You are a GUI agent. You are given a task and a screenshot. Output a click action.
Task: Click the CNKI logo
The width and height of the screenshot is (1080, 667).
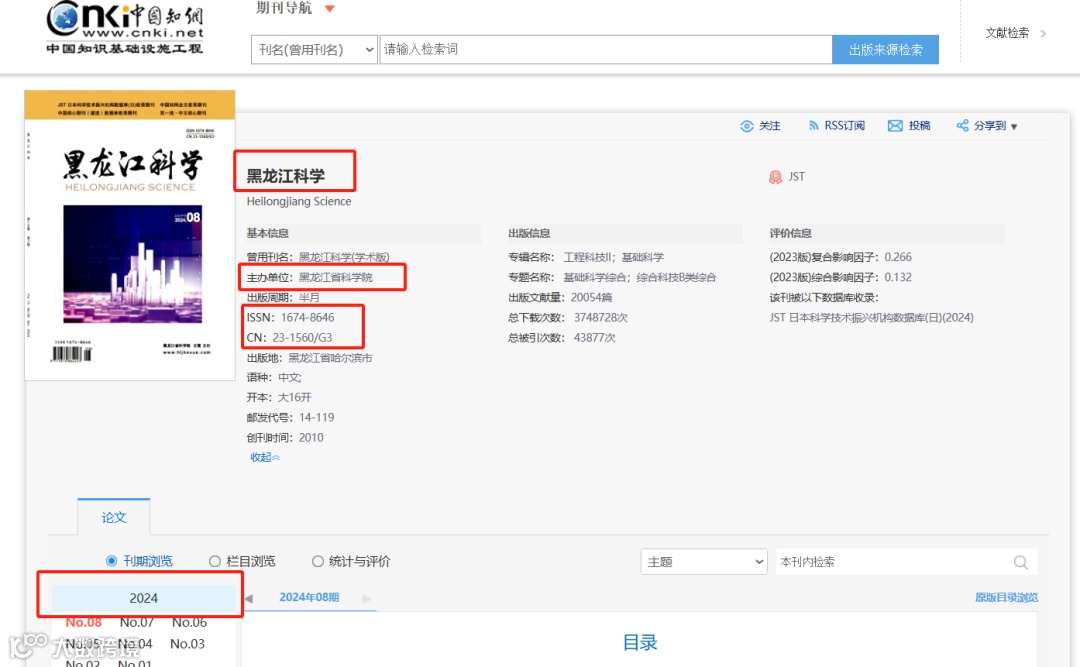click(125, 27)
